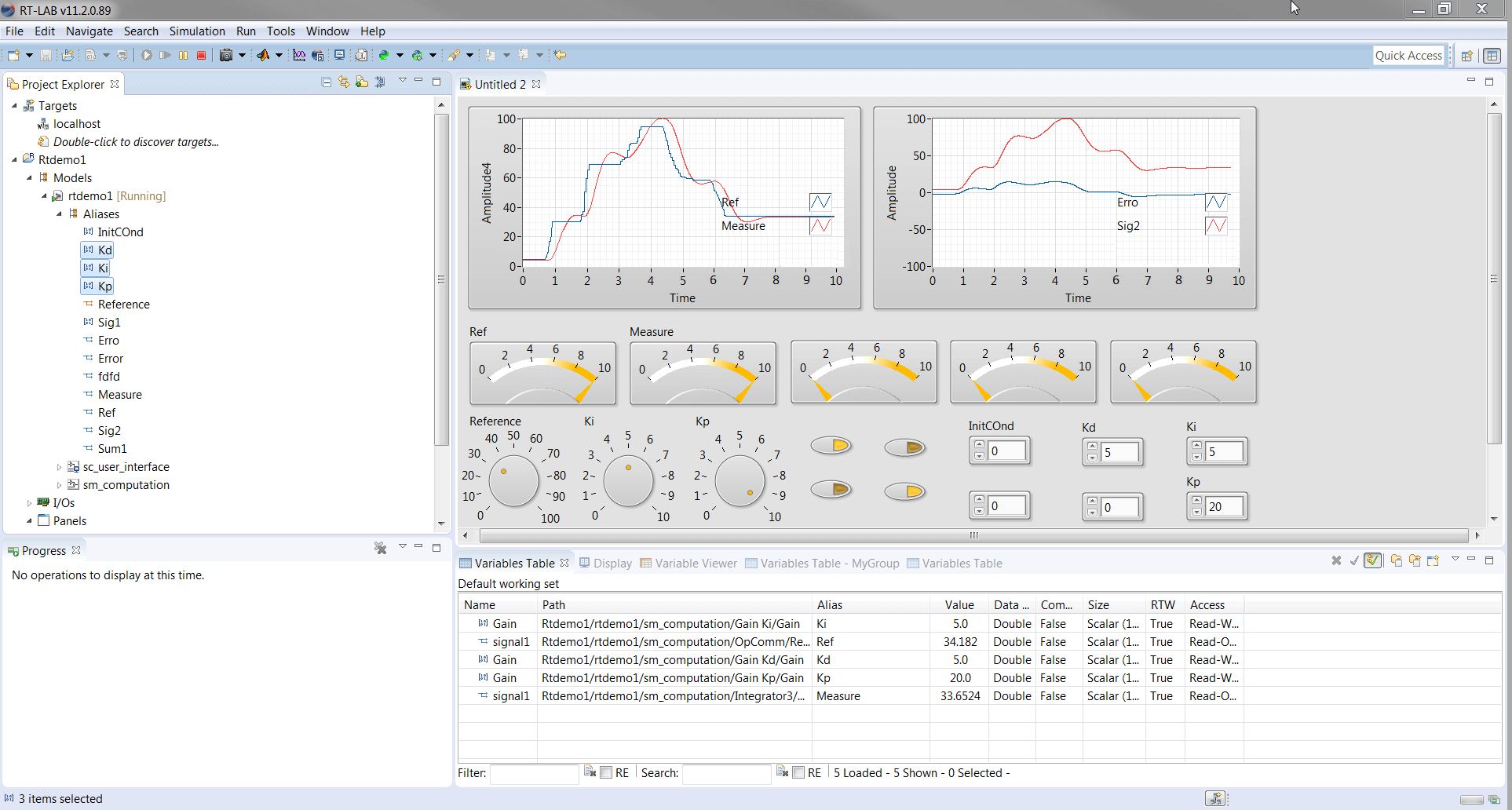Open the Tools menu
Viewport: 1512px width, 810px height.
(x=280, y=31)
